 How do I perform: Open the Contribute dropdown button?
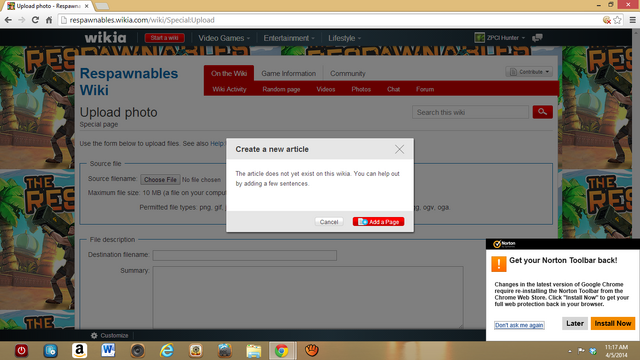point(529,72)
